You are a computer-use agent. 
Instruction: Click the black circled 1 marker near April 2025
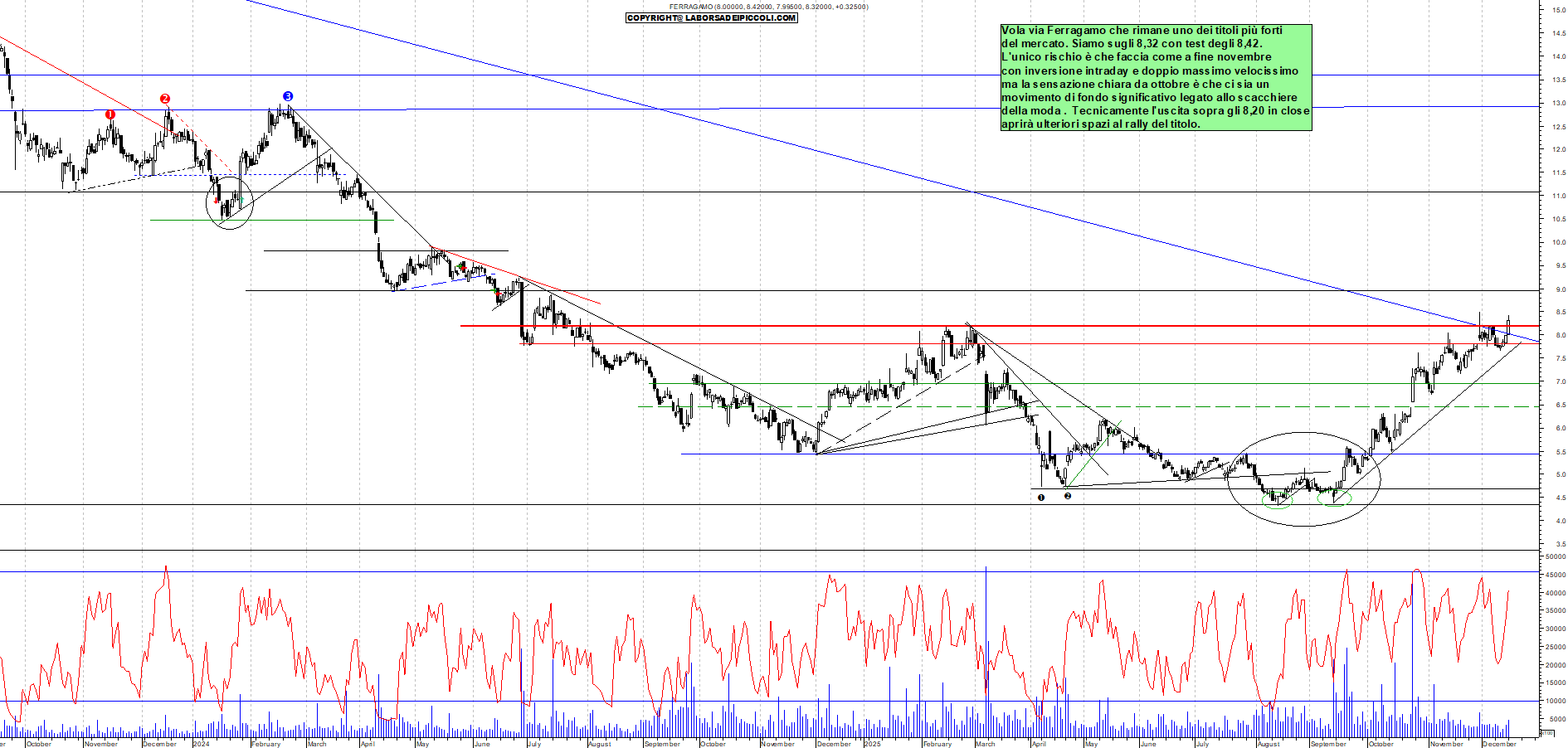[1041, 498]
